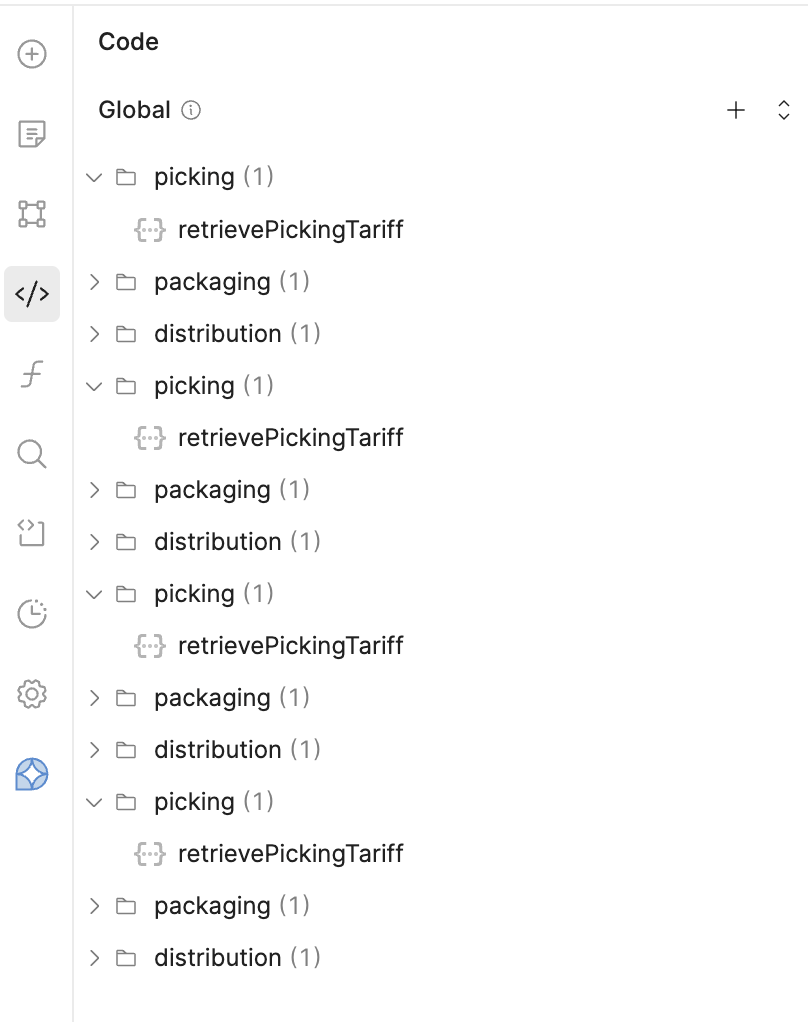Open the functions sidebar icon
808x1022 pixels.
pos(32,374)
